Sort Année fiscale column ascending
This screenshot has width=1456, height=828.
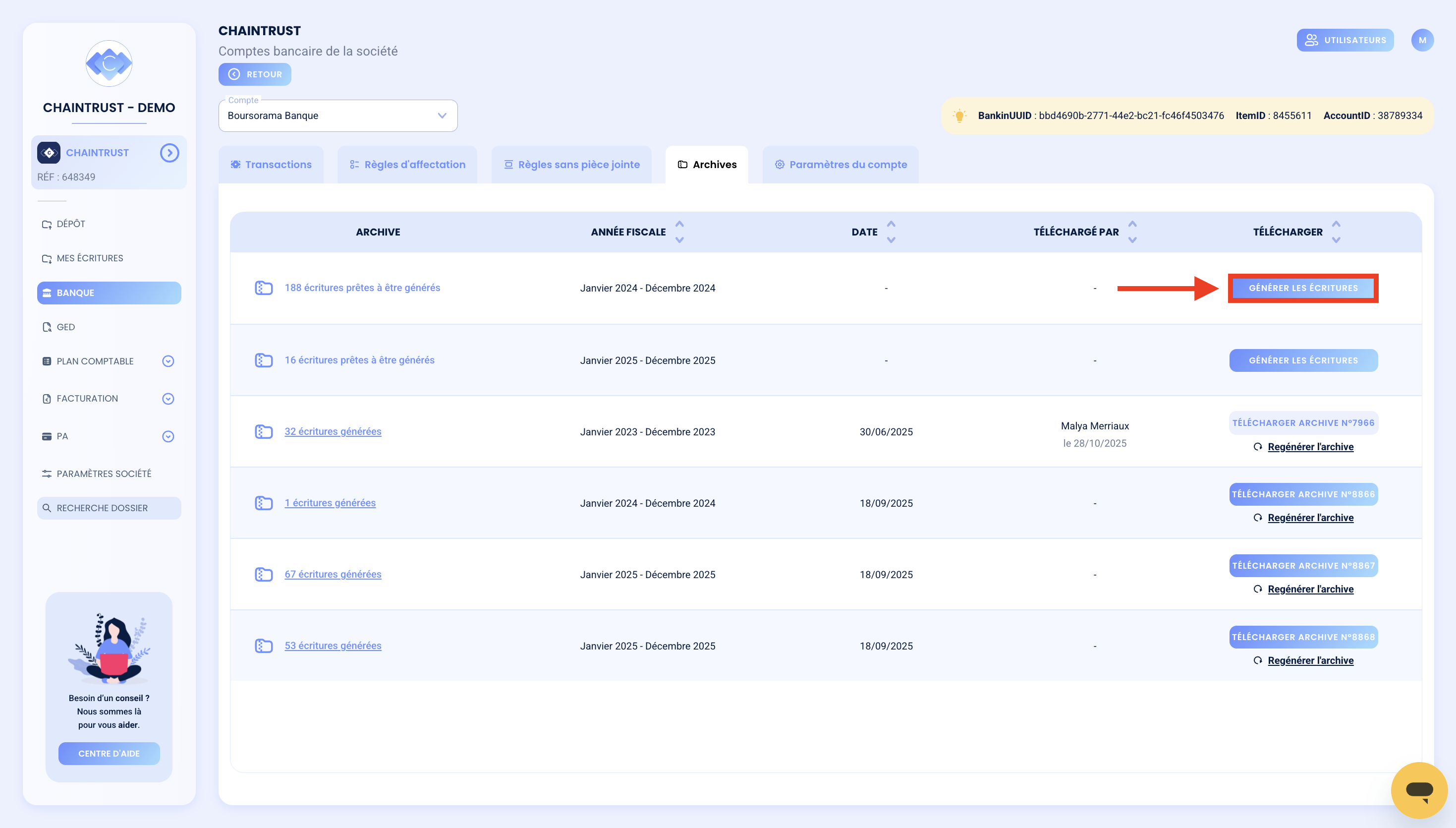coord(679,224)
